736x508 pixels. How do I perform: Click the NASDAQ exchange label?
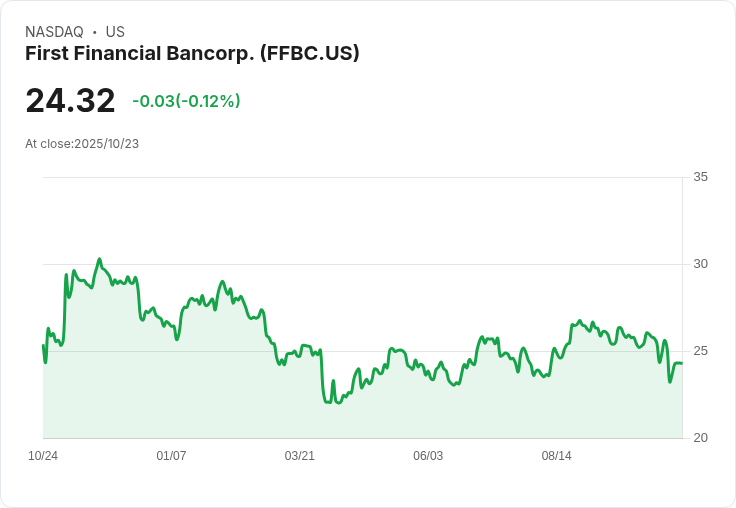click(54, 32)
